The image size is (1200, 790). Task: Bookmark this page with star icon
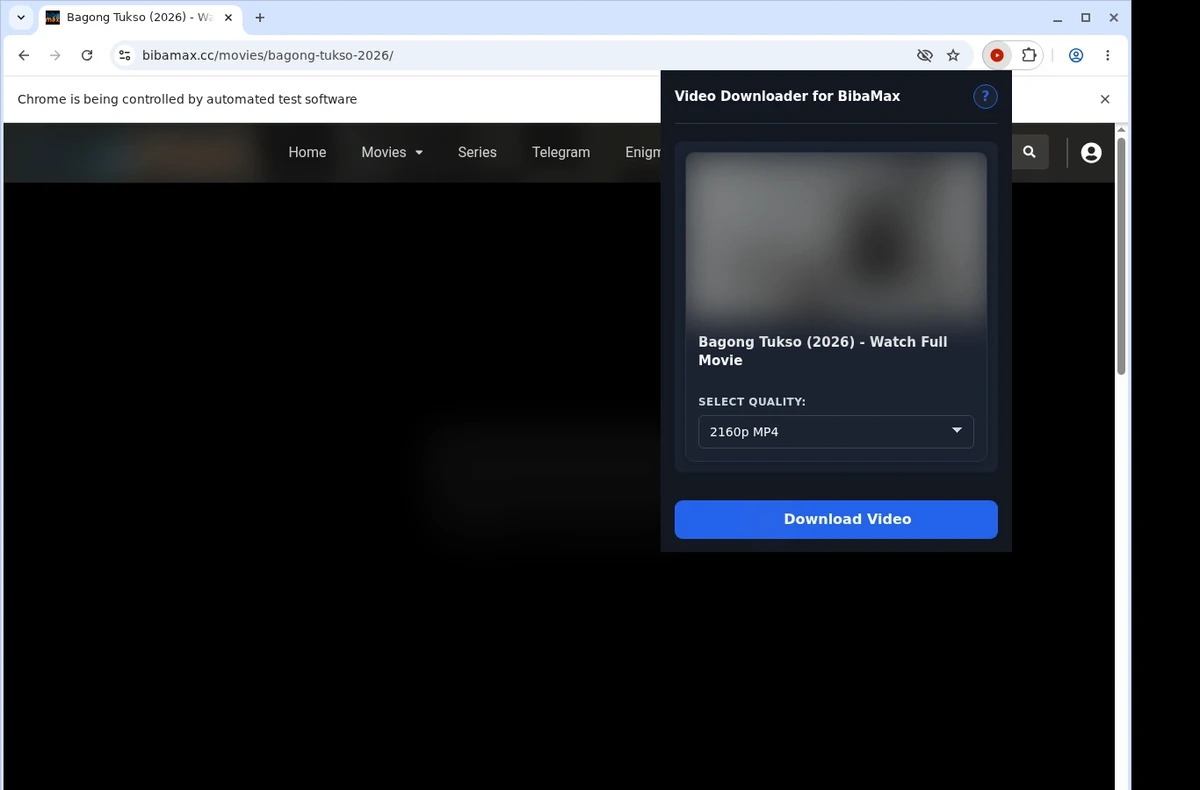point(953,56)
